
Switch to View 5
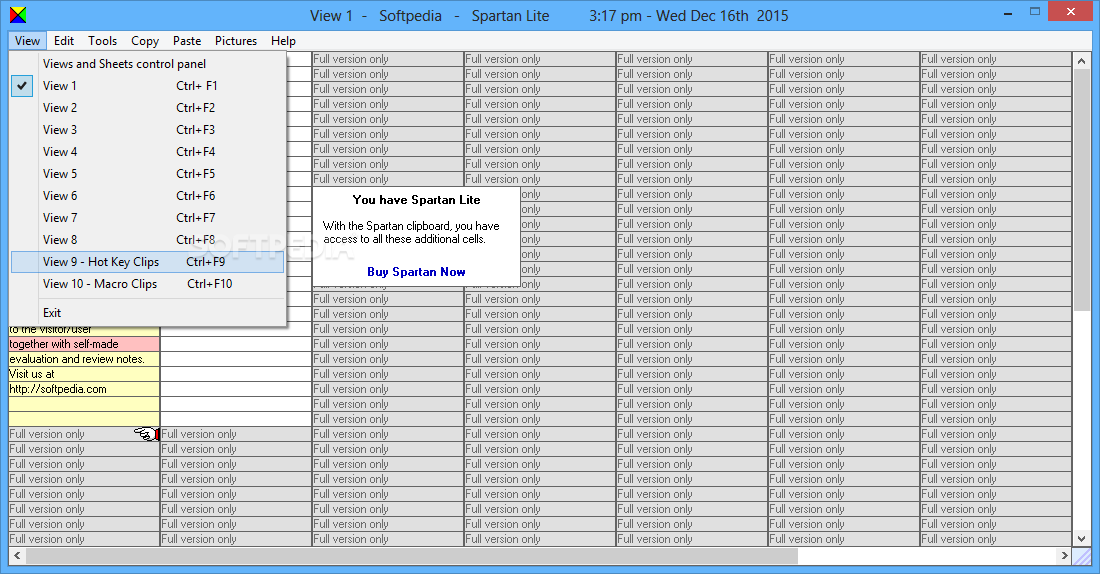click(147, 173)
